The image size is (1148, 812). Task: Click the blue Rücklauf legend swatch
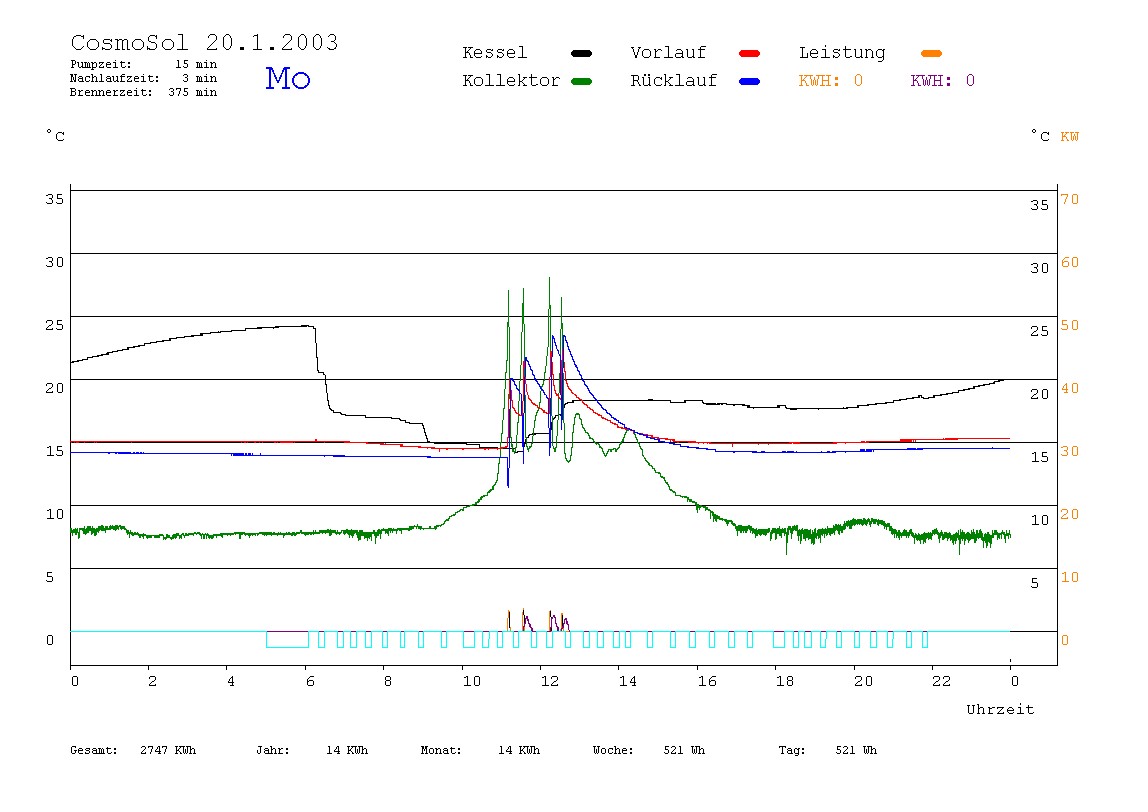(750, 81)
